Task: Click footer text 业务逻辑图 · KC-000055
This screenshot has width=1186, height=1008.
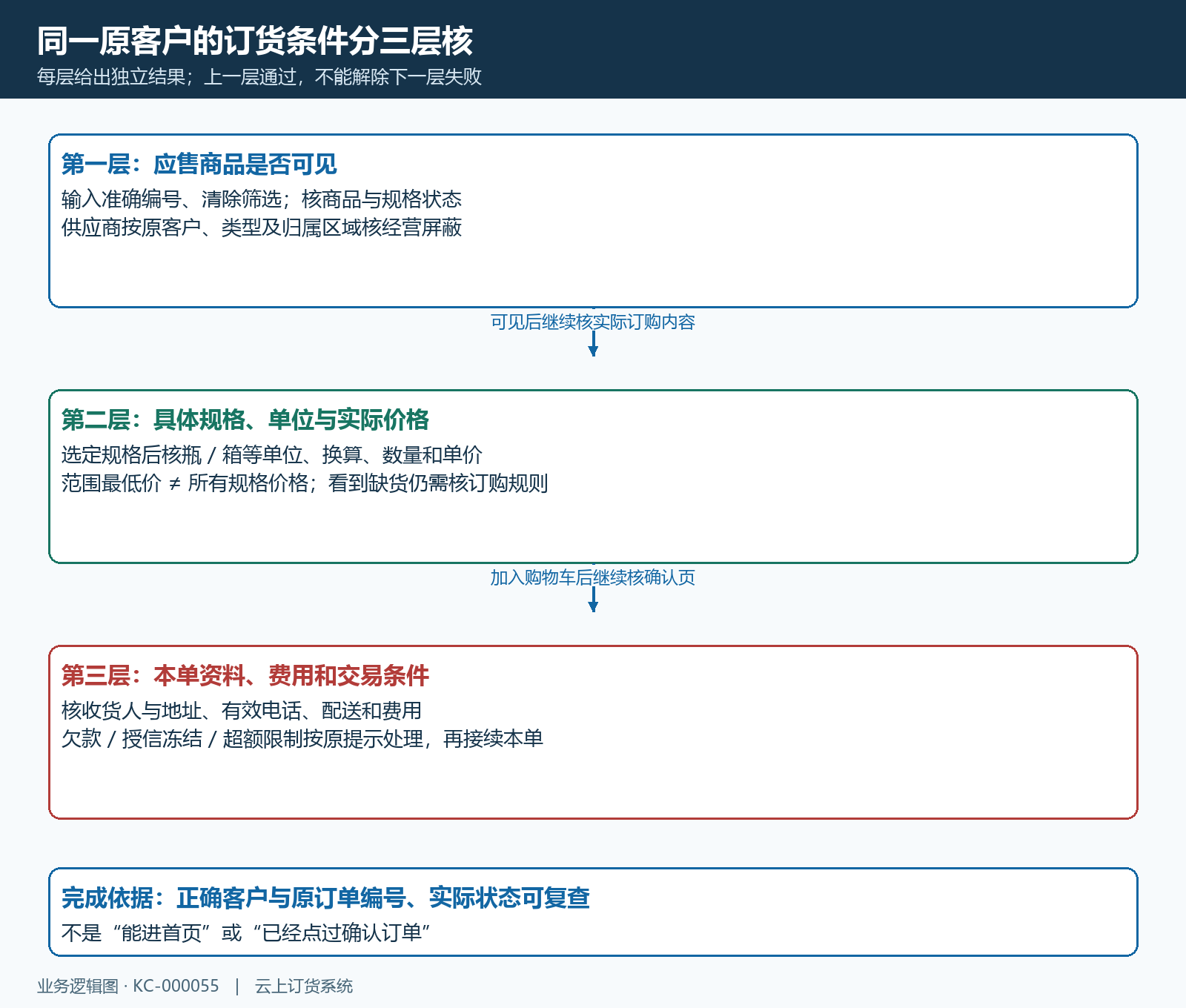Action: click(128, 986)
